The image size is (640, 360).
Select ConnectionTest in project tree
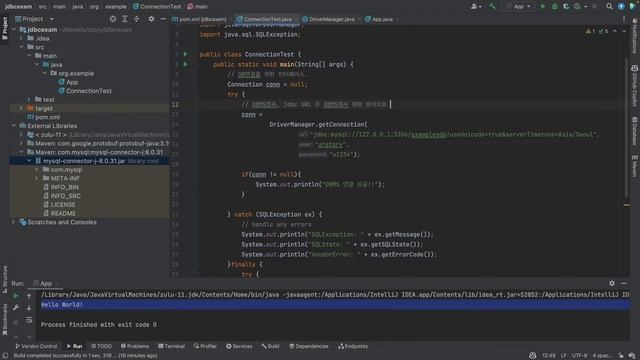pos(89,91)
